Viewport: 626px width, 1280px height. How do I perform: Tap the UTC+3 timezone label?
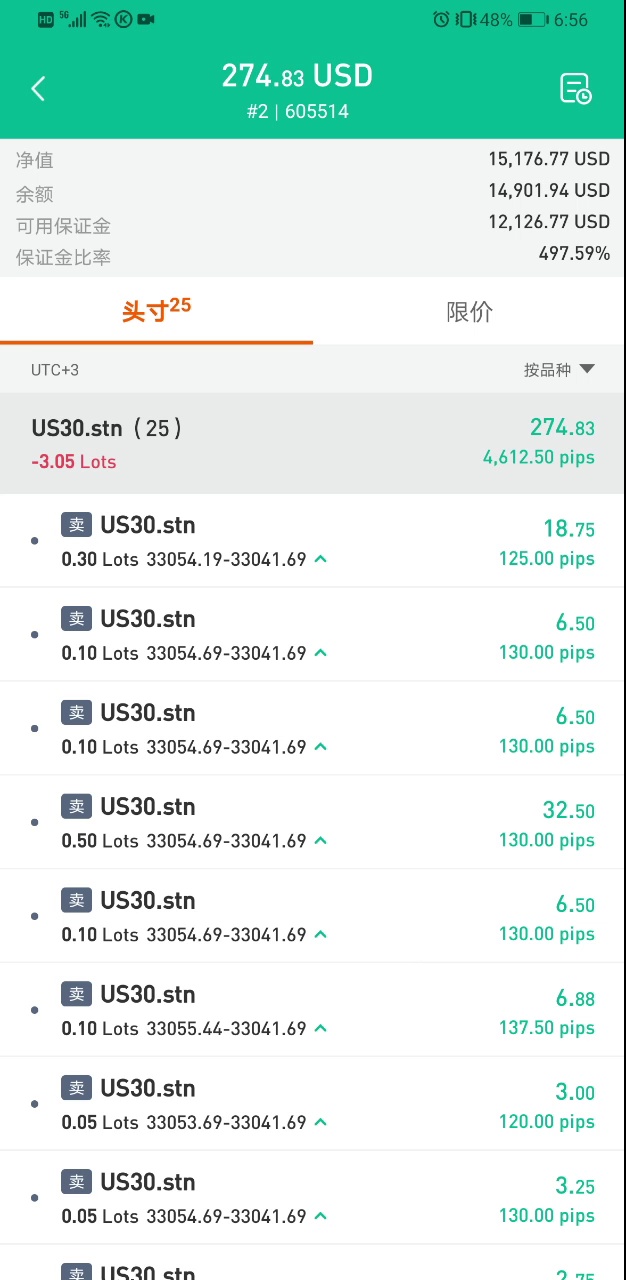55,370
